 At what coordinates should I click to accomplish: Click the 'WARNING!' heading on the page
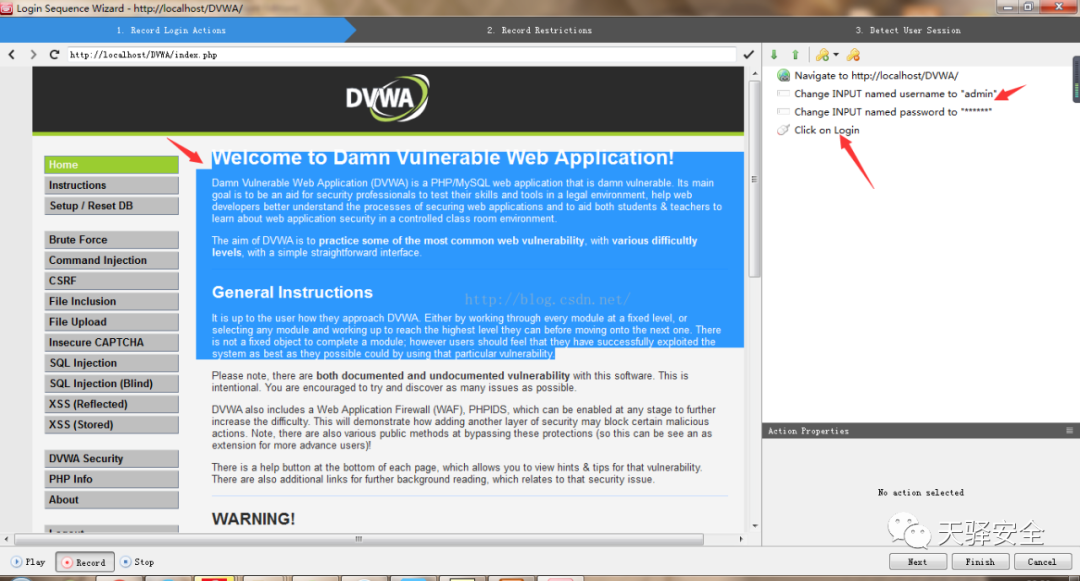[x=253, y=519]
